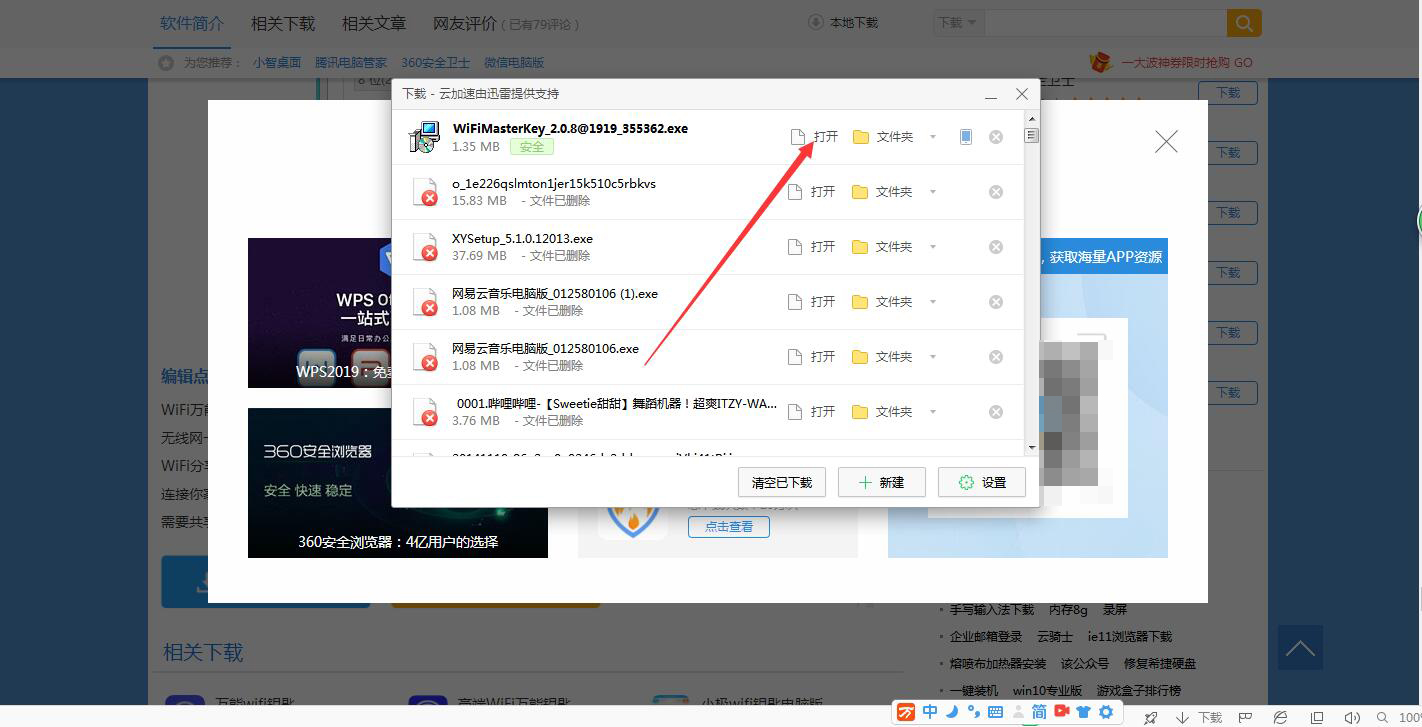This screenshot has height=727, width=1422.
Task: Click the rocket accelerator icon in status bar
Action: 1151,717
